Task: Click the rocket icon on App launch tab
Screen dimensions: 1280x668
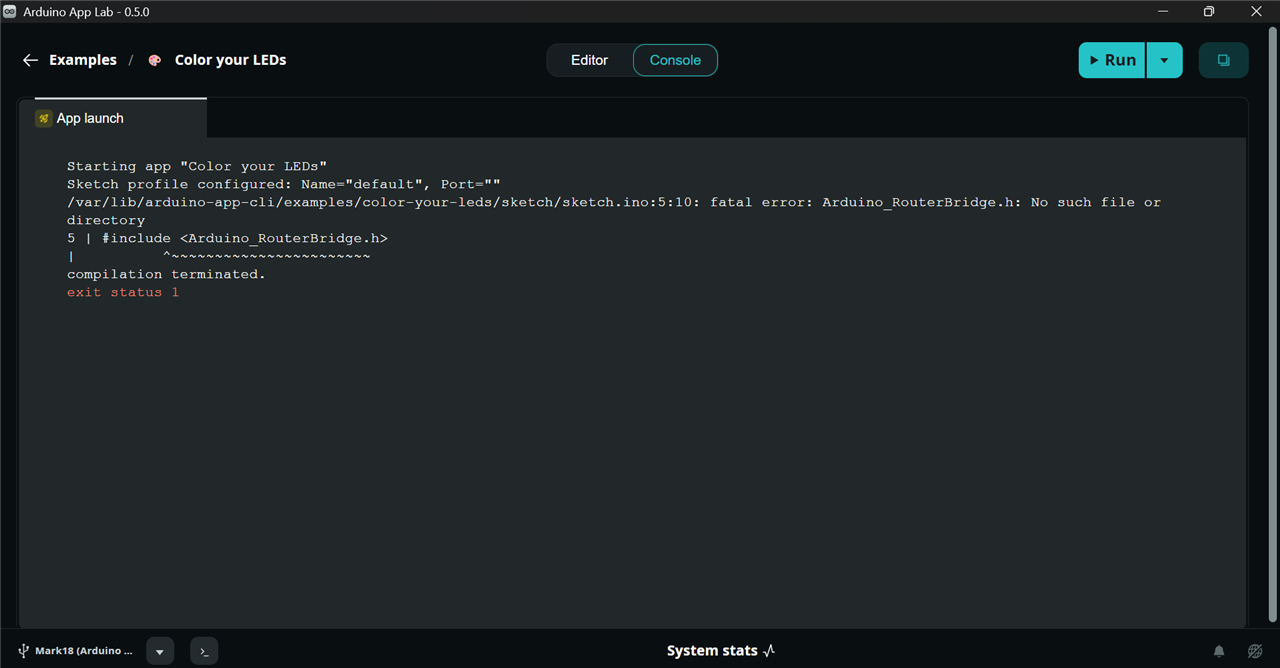Action: point(44,118)
